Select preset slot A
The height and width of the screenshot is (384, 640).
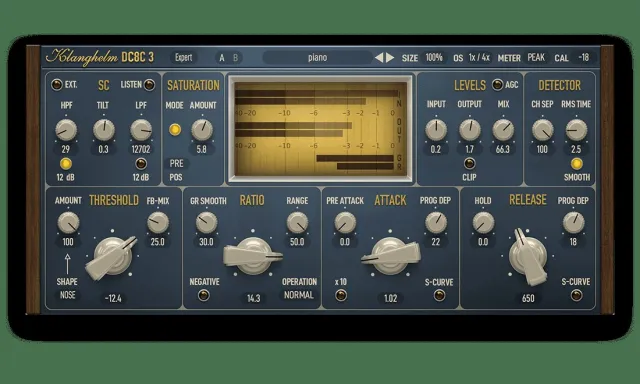[x=222, y=58]
